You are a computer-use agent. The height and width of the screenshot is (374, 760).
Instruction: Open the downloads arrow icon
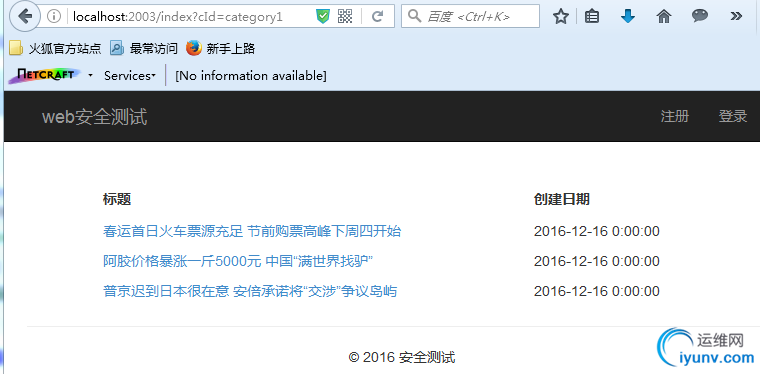coord(628,17)
